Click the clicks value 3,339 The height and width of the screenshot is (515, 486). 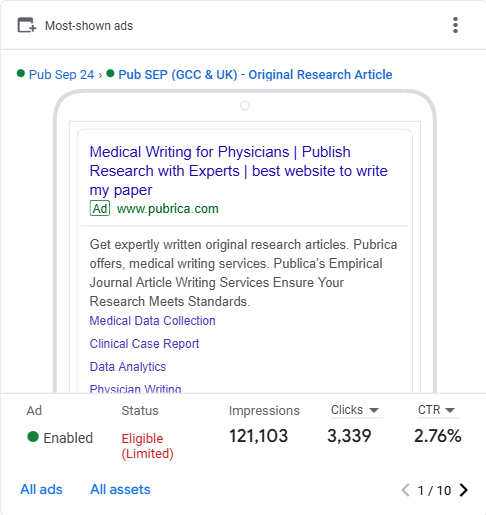[349, 436]
